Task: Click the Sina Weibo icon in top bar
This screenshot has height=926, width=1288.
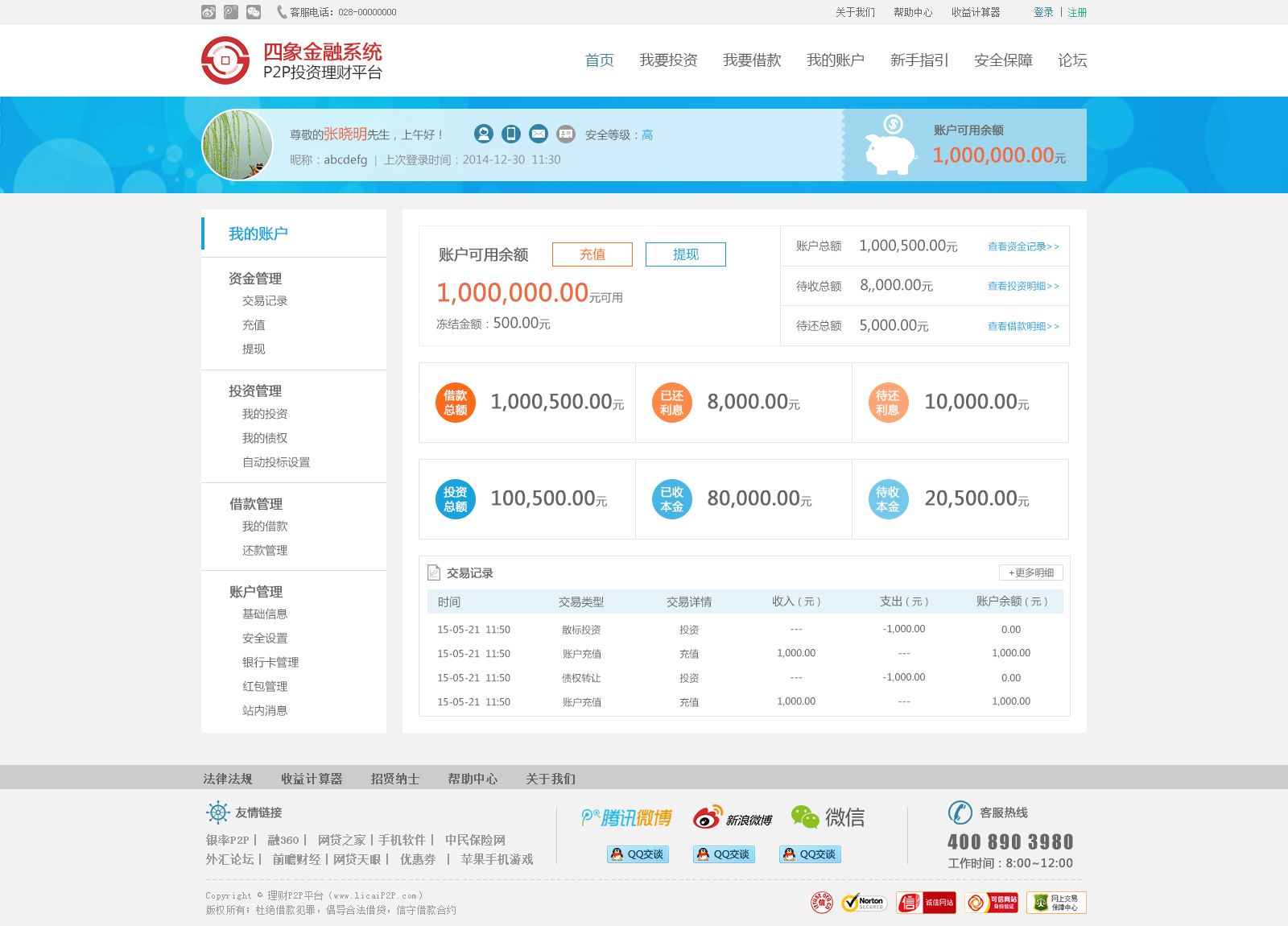Action: 208,12
